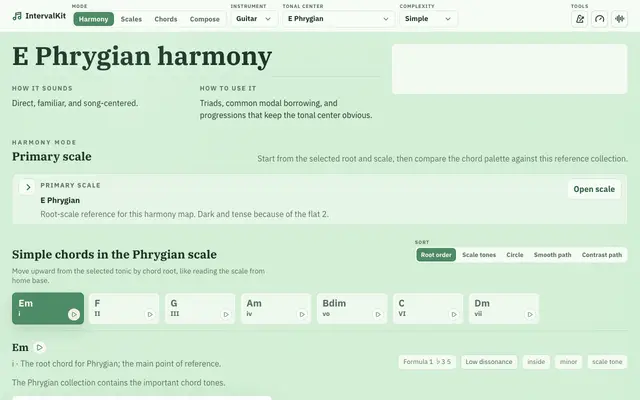This screenshot has width=640, height=400.
Task: Expand the Primary Scale chevron
Action: pos(27,187)
